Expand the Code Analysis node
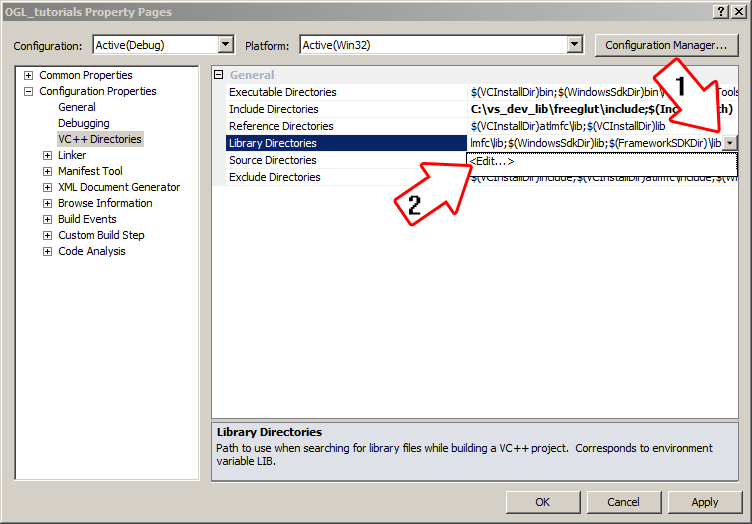This screenshot has width=752, height=524. click(x=47, y=251)
